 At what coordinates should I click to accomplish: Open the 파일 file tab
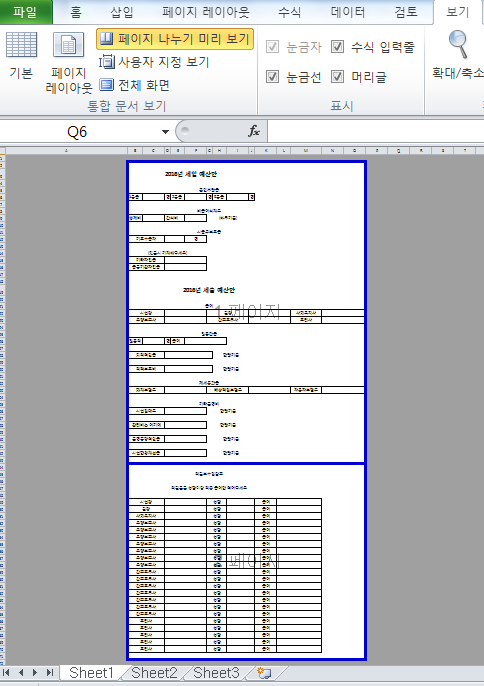(25, 12)
